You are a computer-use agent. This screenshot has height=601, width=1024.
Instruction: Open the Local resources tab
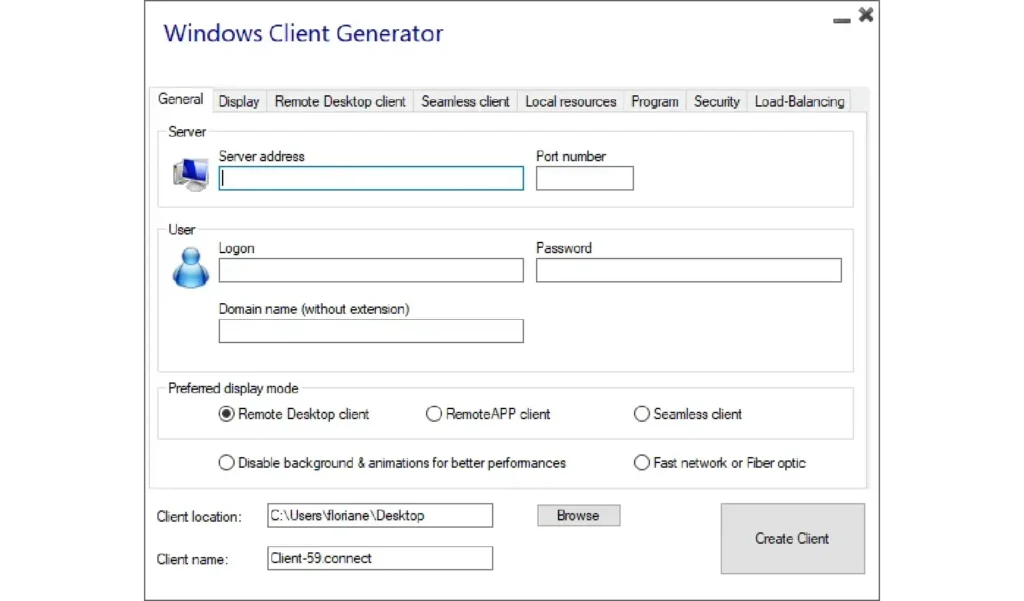tap(570, 101)
